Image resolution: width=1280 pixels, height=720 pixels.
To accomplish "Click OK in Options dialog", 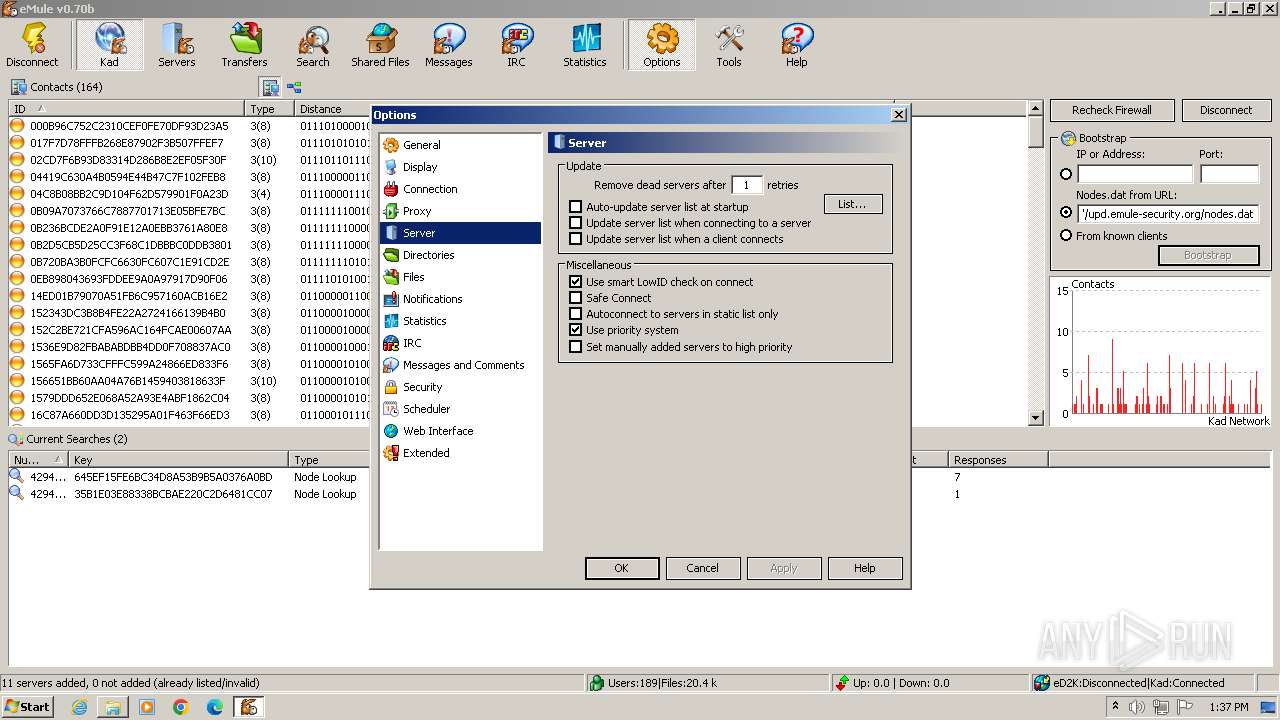I will [621, 568].
